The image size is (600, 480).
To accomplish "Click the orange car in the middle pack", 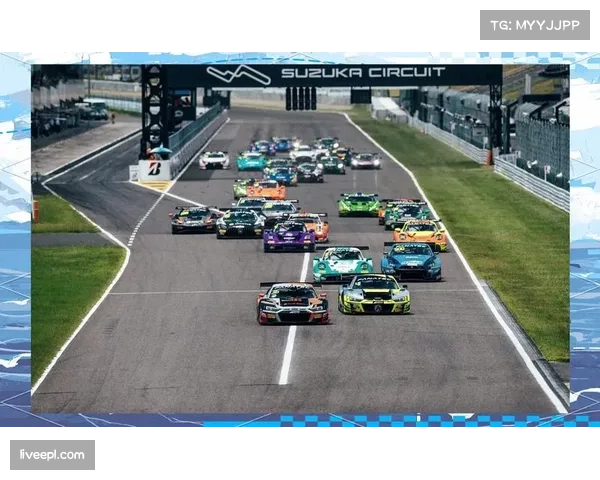I will pos(266,189).
